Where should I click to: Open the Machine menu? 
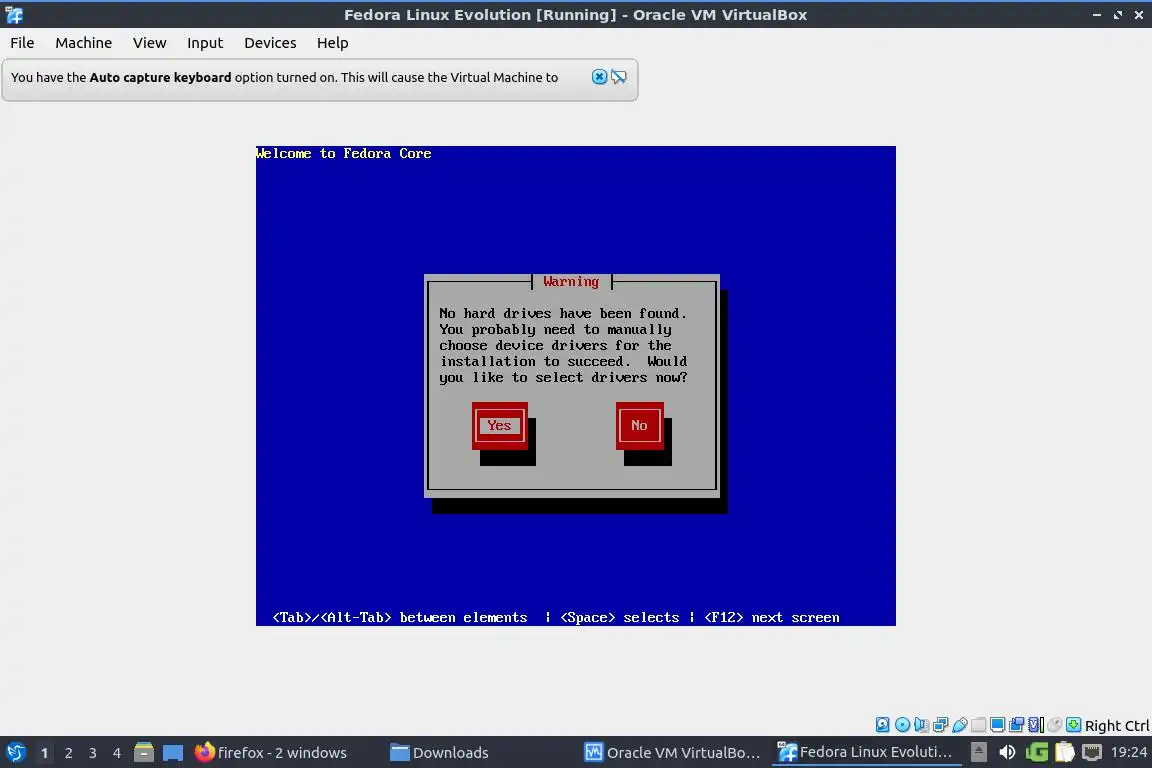pos(83,43)
